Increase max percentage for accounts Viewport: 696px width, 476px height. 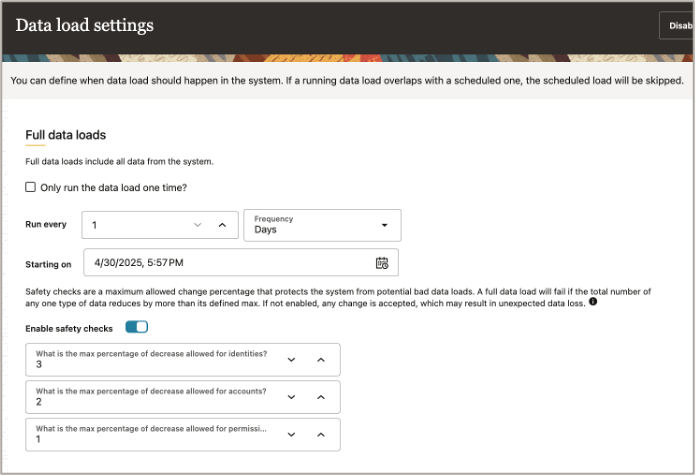pos(320,397)
